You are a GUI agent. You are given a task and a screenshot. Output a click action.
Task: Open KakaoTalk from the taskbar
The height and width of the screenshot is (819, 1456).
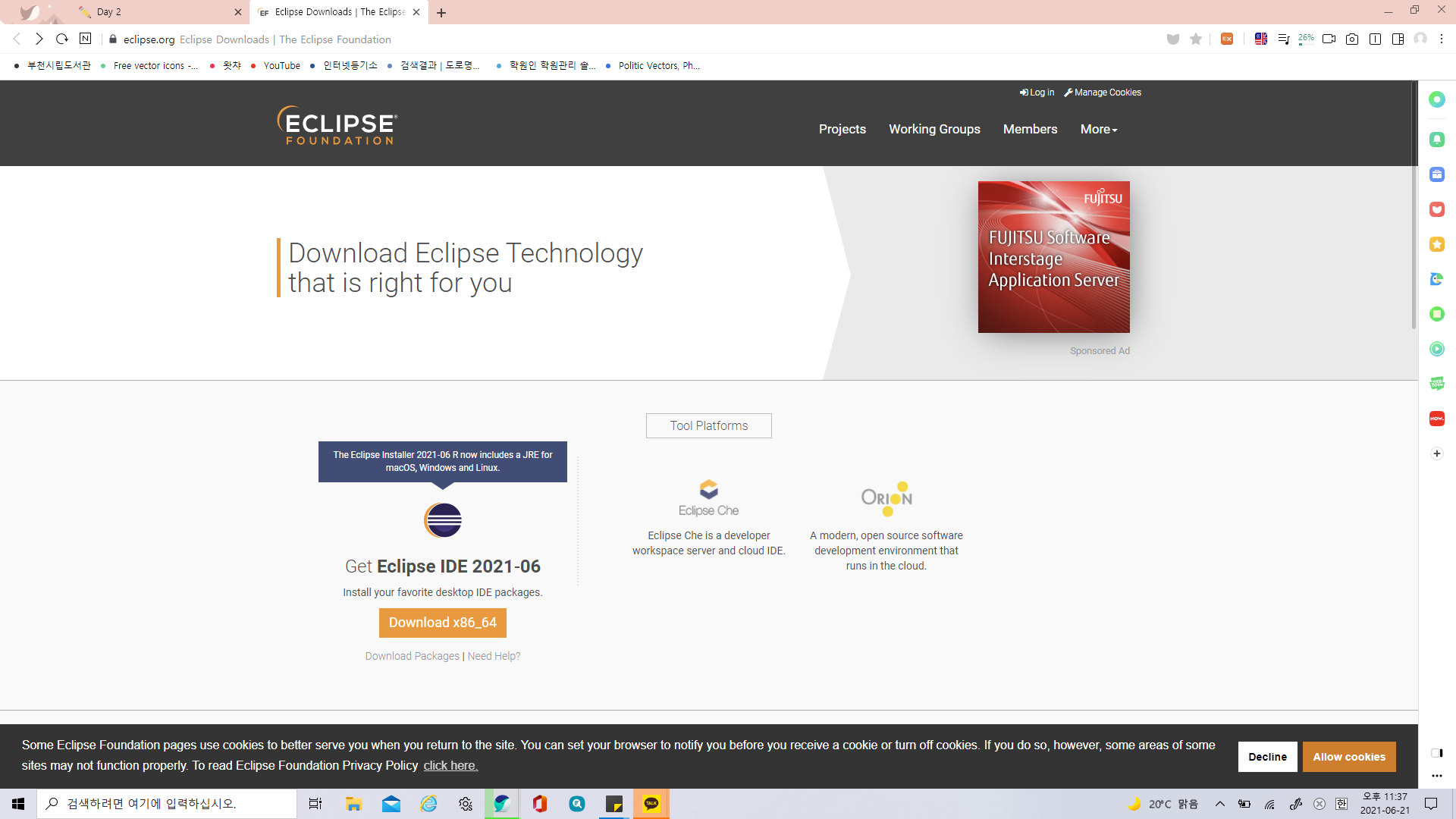coord(651,804)
